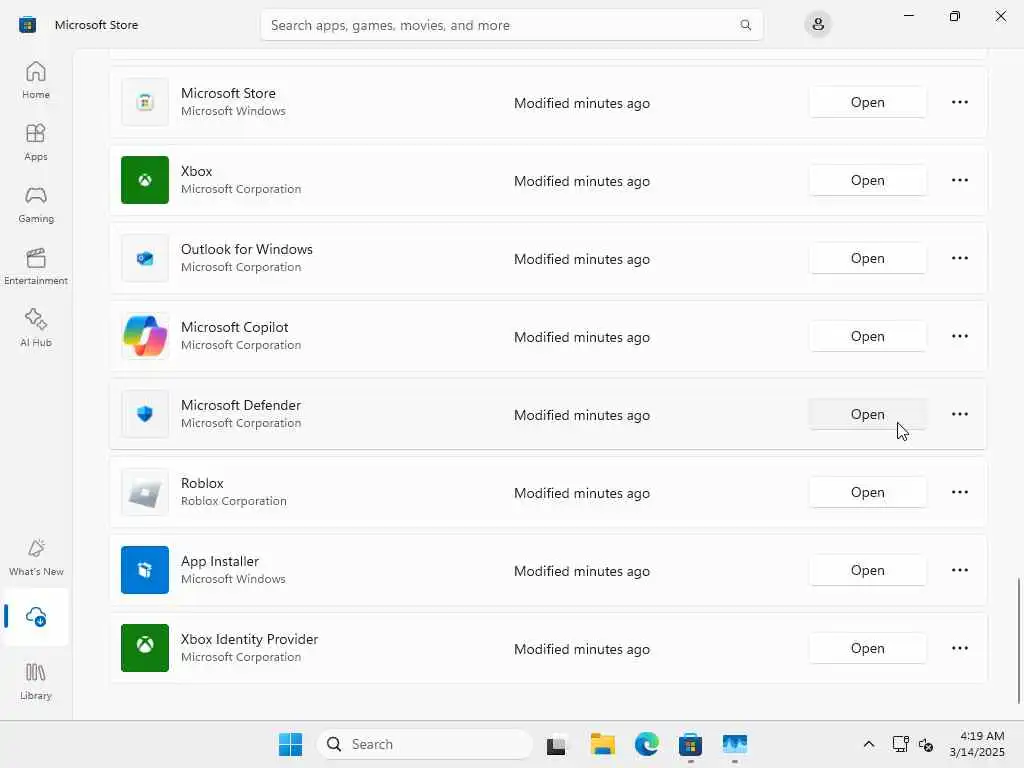This screenshot has width=1024, height=768.
Task: Open Microsoft Defender
Action: pos(867,414)
